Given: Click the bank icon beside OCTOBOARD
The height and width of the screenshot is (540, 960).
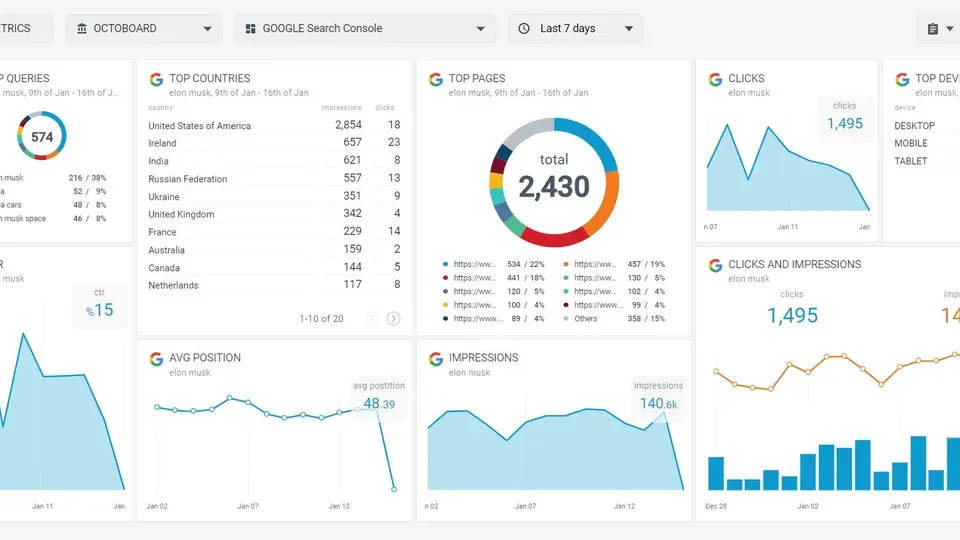Looking at the screenshot, I should (x=81, y=28).
